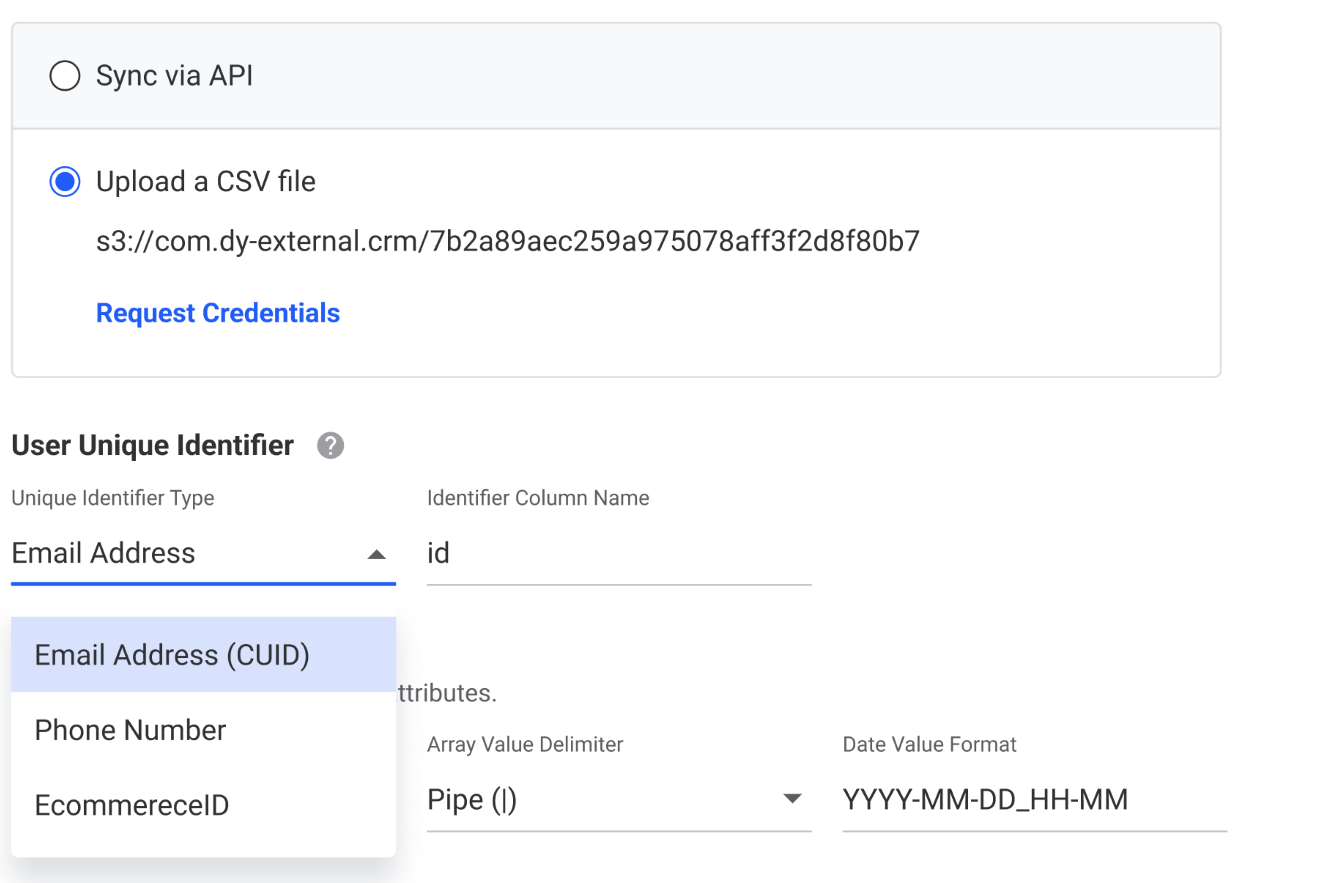Click the help icon next to User Unique Identifier
Viewport: 1318px width, 883px height.
click(330, 446)
